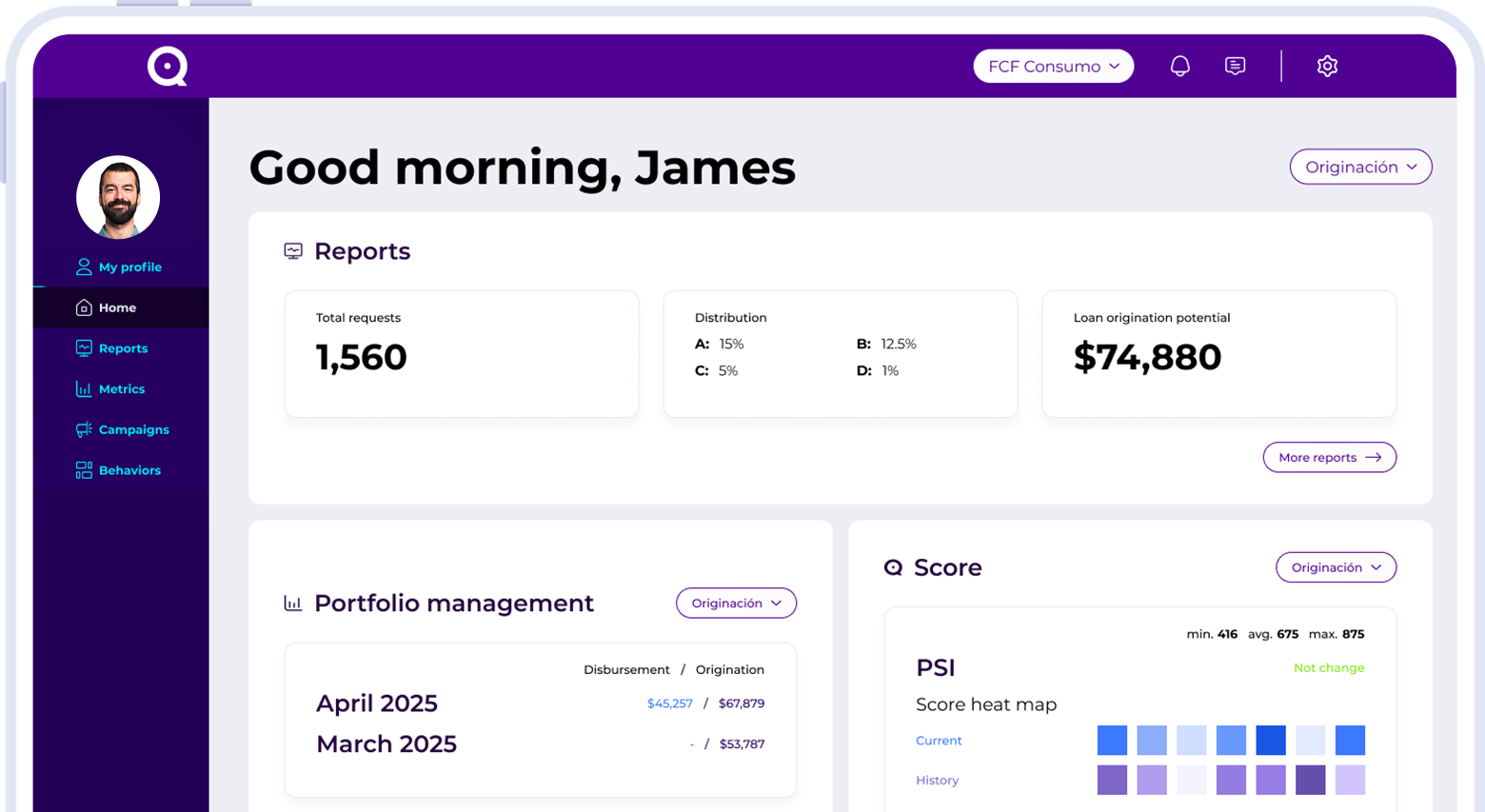Click the Origination column header
The height and width of the screenshot is (812, 1485).
pos(730,670)
